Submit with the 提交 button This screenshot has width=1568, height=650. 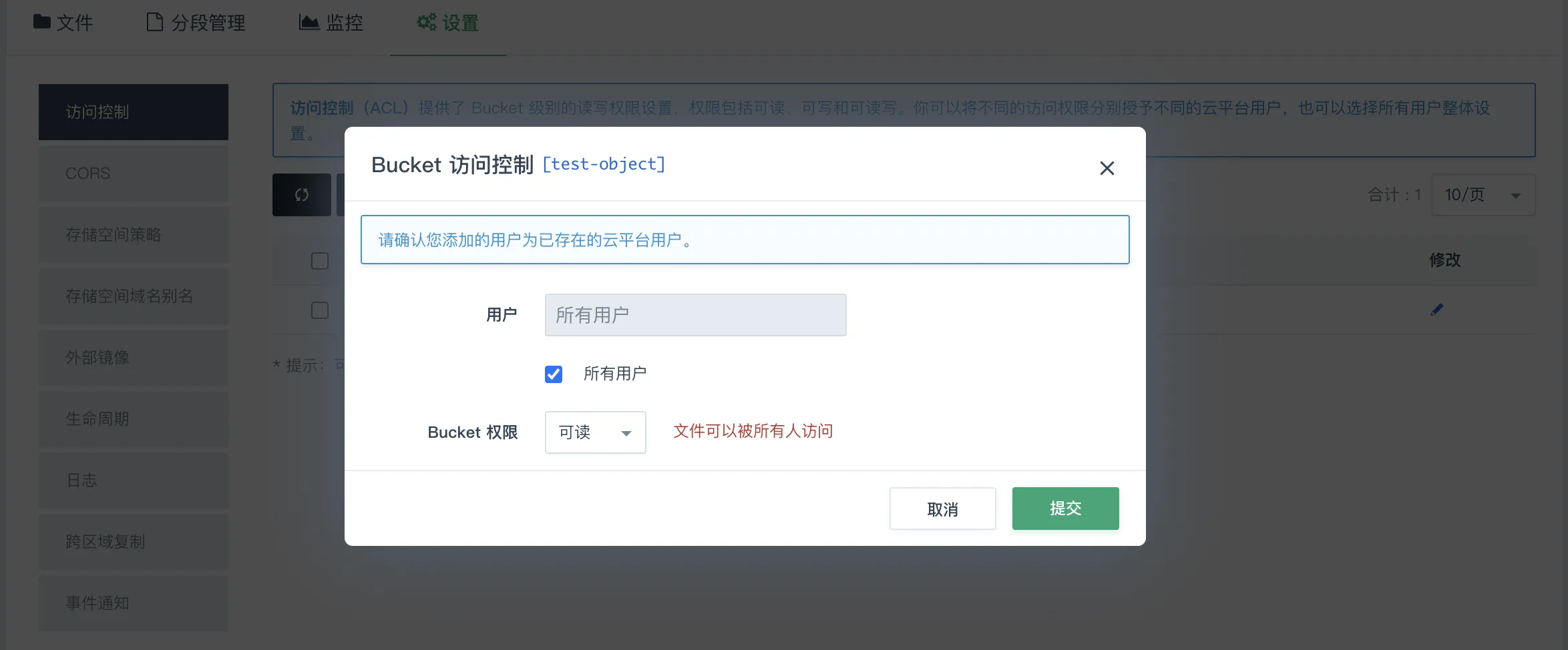1065,508
